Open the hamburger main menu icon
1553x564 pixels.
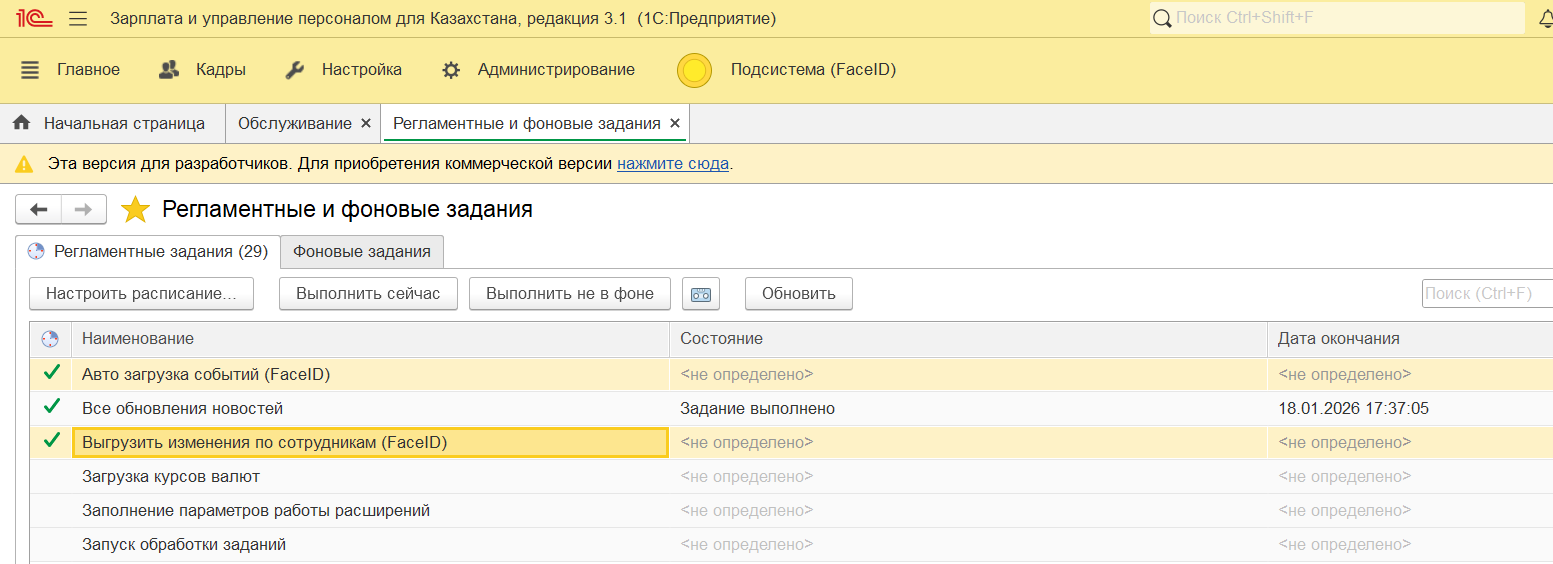tap(78, 19)
